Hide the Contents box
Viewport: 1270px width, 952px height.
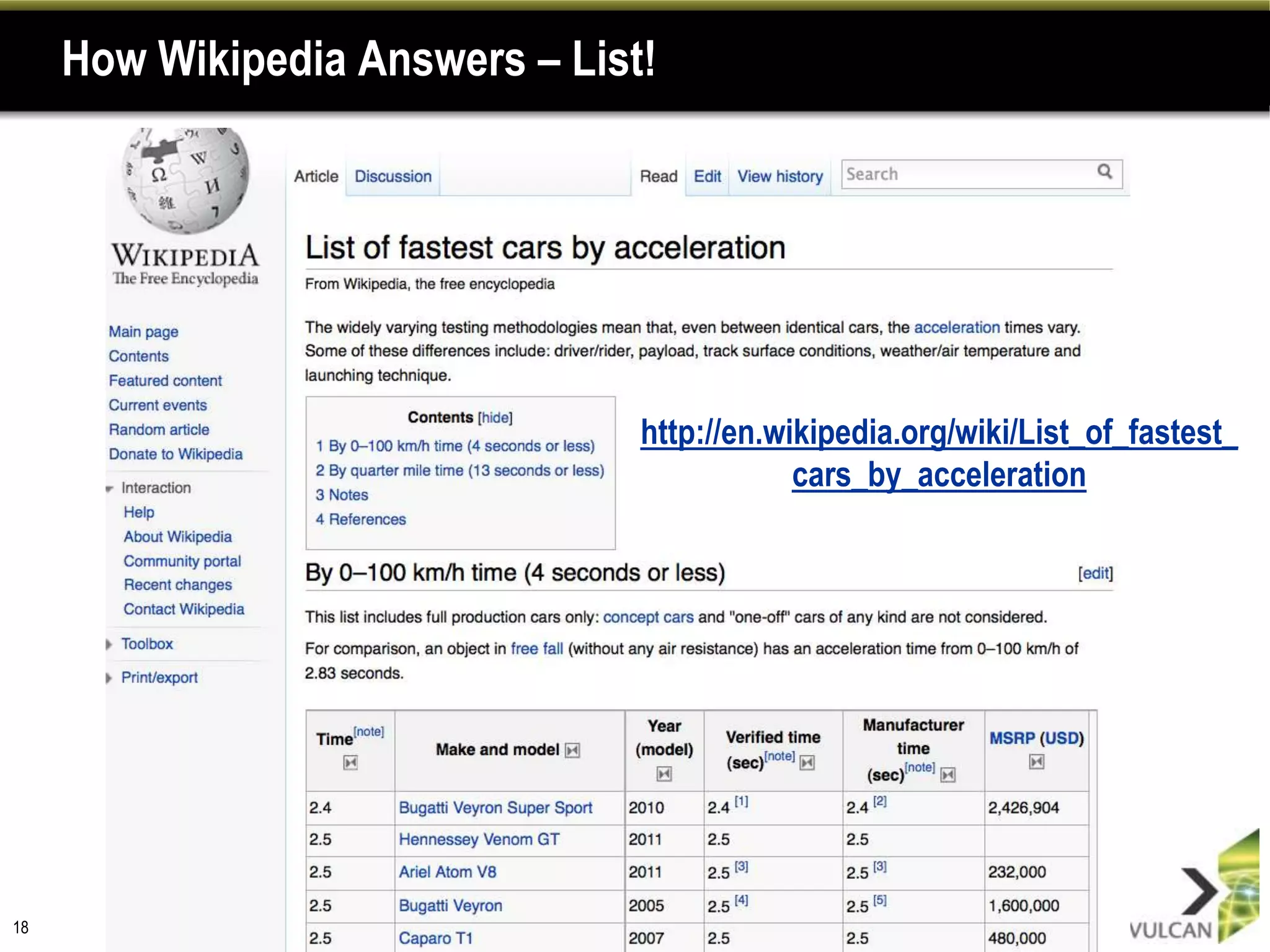495,418
